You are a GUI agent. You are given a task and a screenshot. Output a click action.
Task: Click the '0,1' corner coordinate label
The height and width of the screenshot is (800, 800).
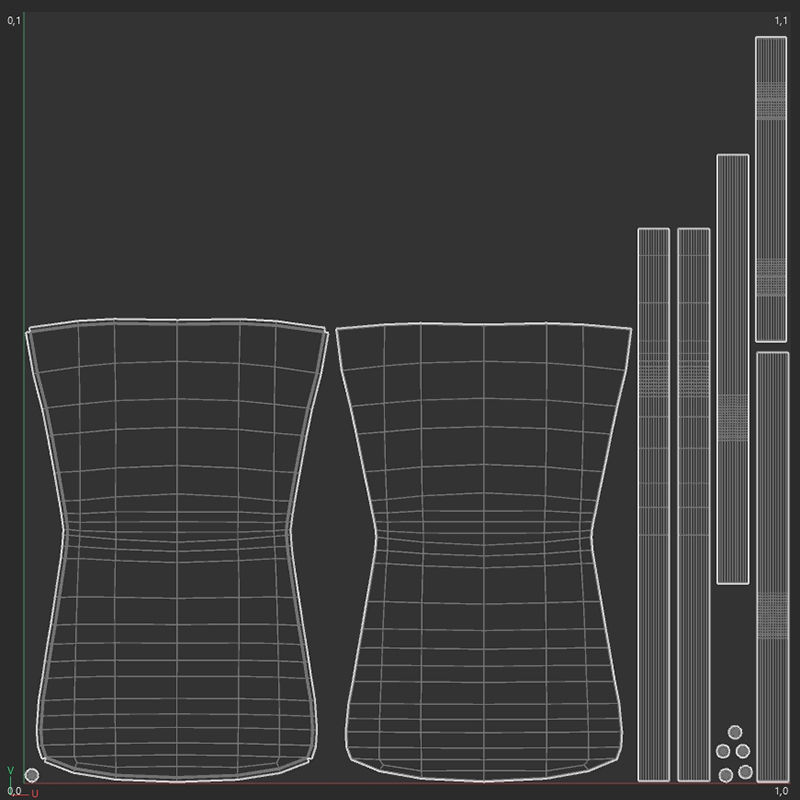(x=14, y=20)
